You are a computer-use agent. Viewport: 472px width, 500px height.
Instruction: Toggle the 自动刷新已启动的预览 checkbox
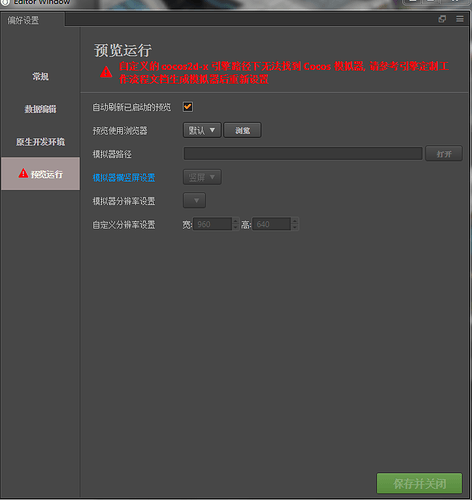click(x=188, y=107)
